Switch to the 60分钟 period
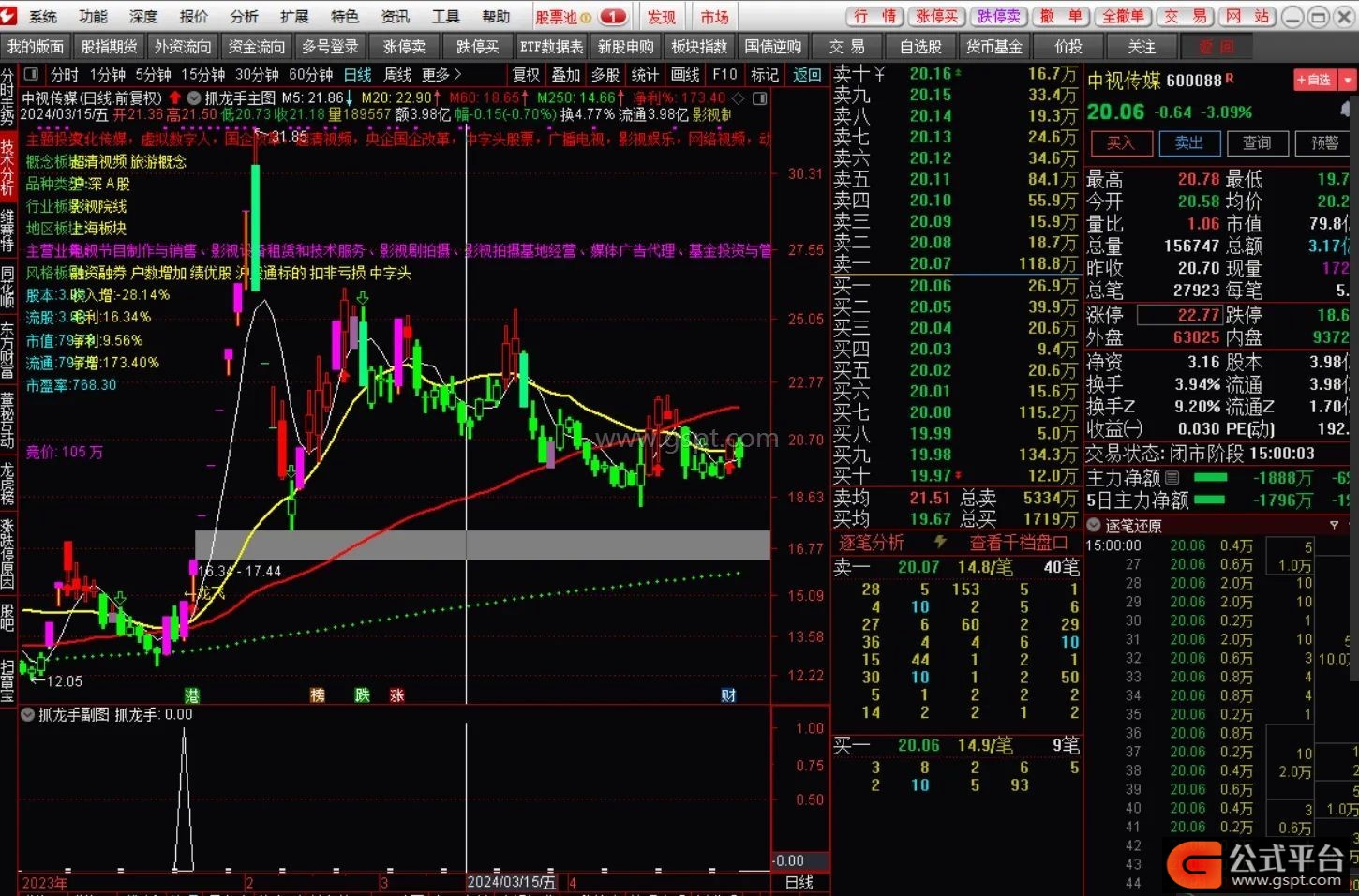This screenshot has width=1359, height=896. pos(311,74)
